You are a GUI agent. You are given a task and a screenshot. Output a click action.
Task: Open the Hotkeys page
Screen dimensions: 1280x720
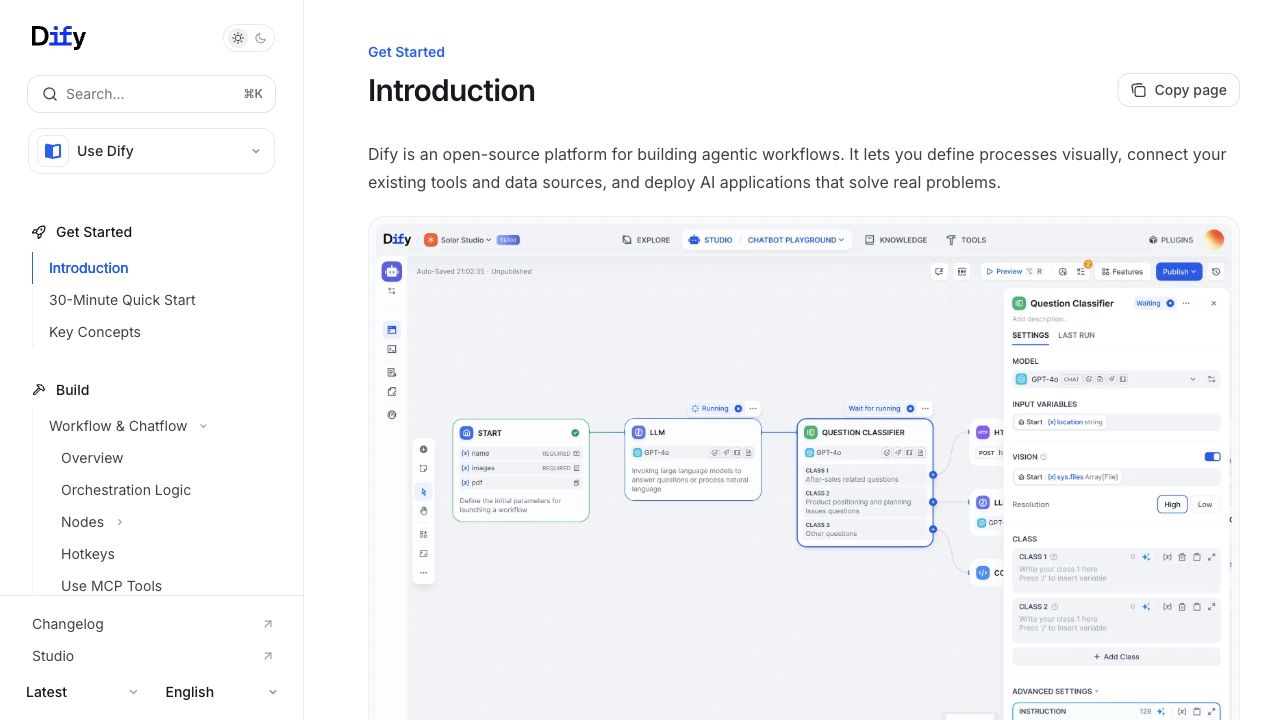[88, 554]
